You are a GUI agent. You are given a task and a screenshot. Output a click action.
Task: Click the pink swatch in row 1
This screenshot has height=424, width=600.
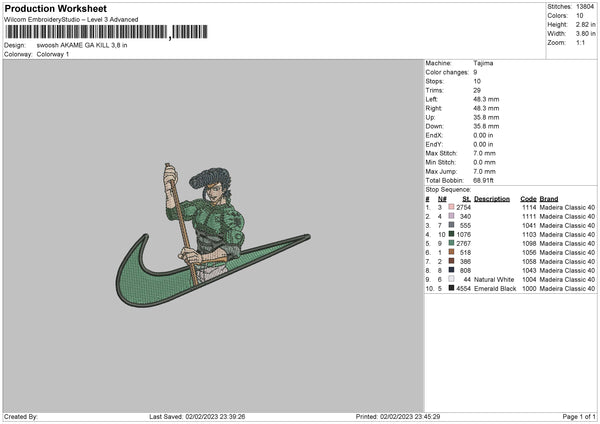pos(451,207)
